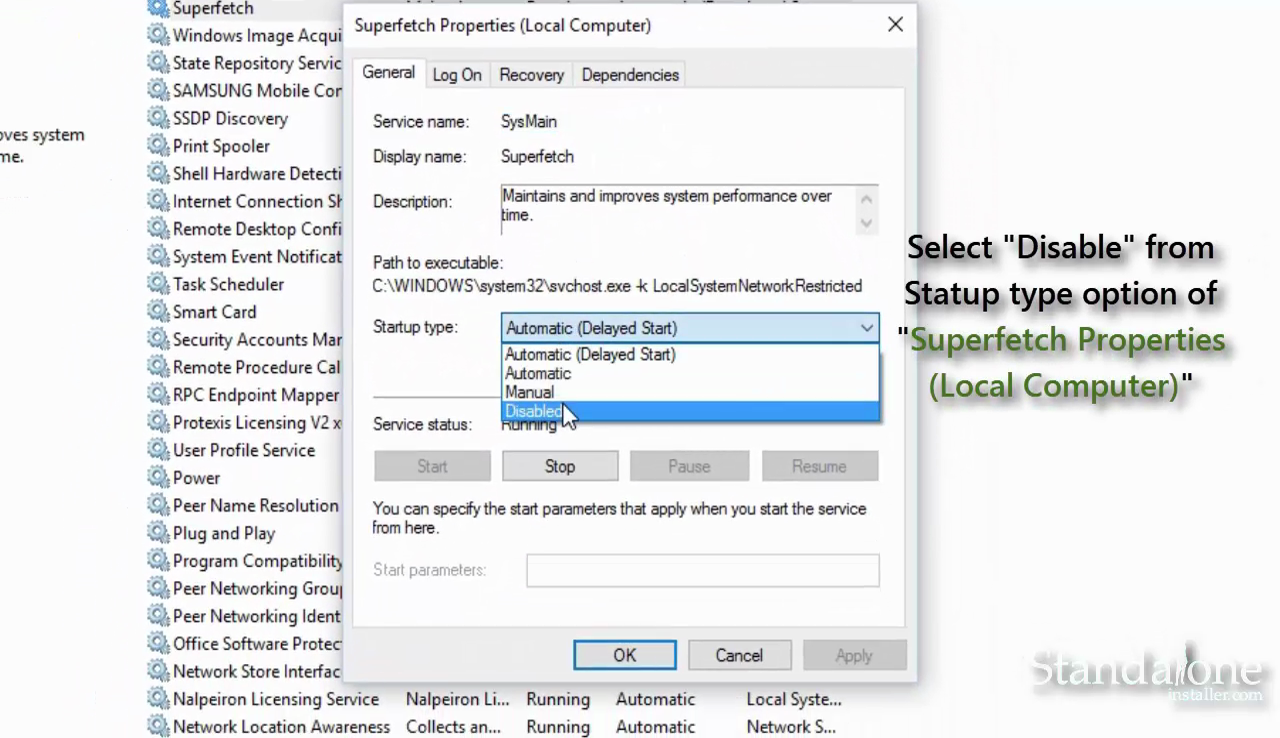
Task: Click Running status of Nalpeiron Licensing Service
Action: (x=558, y=699)
